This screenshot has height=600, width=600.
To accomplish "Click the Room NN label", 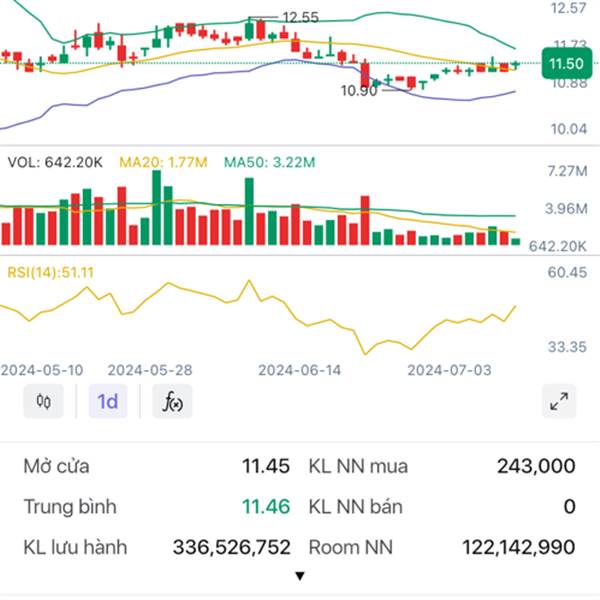I will [351, 547].
